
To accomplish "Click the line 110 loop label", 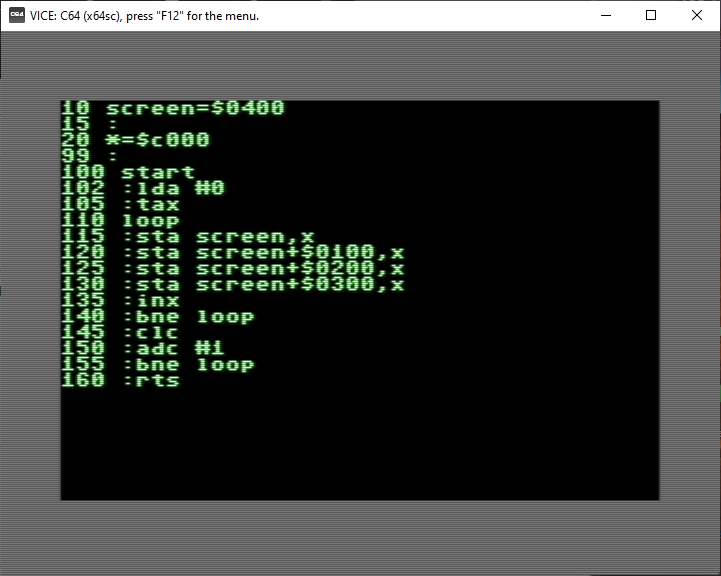I will click(x=150, y=220).
